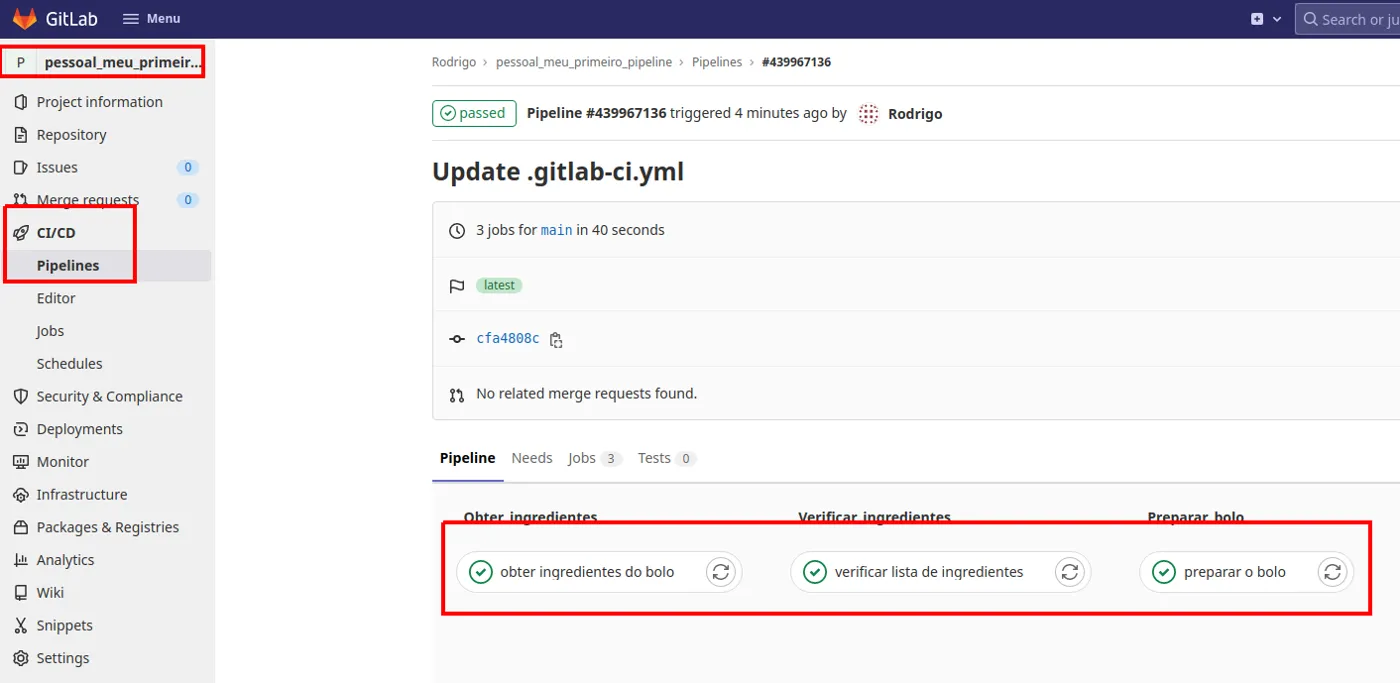Screen dimensions: 1400x683
Task: Open Schedules under CI/CD
Action: (x=69, y=364)
